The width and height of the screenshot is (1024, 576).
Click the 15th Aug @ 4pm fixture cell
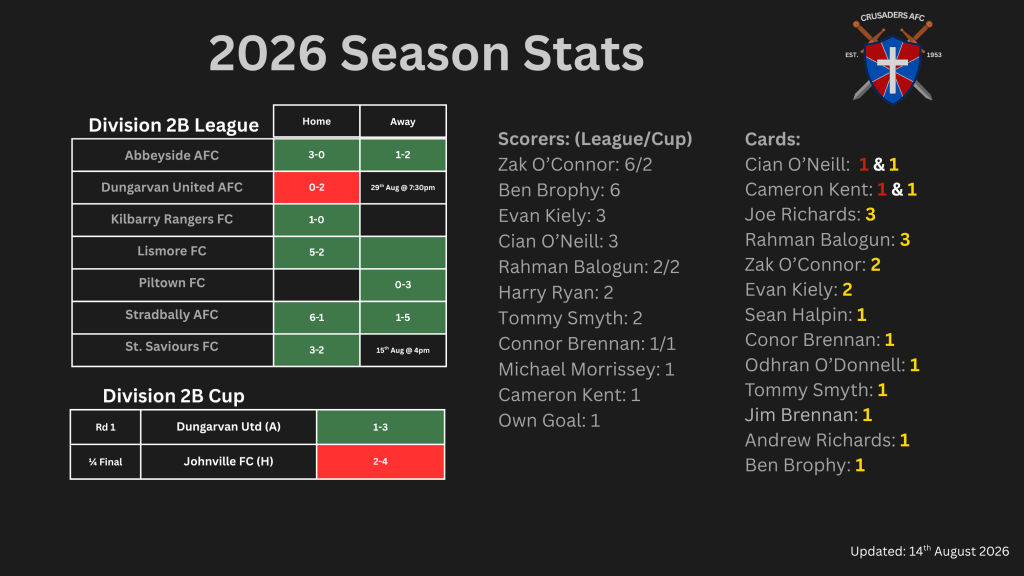pos(403,350)
